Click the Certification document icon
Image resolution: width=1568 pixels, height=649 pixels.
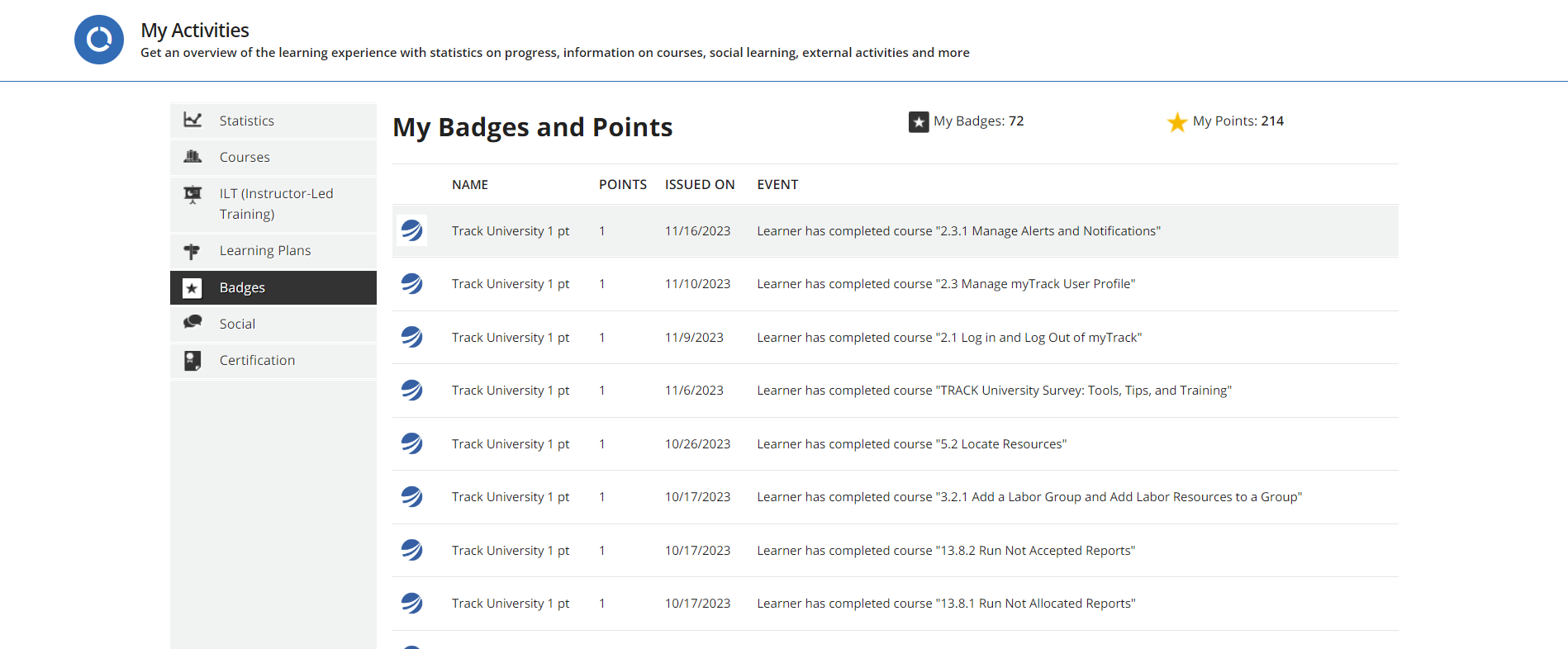coord(192,361)
